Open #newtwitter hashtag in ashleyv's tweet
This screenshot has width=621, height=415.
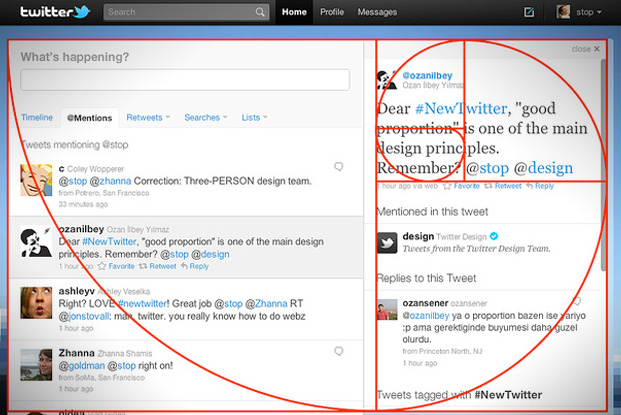143,304
